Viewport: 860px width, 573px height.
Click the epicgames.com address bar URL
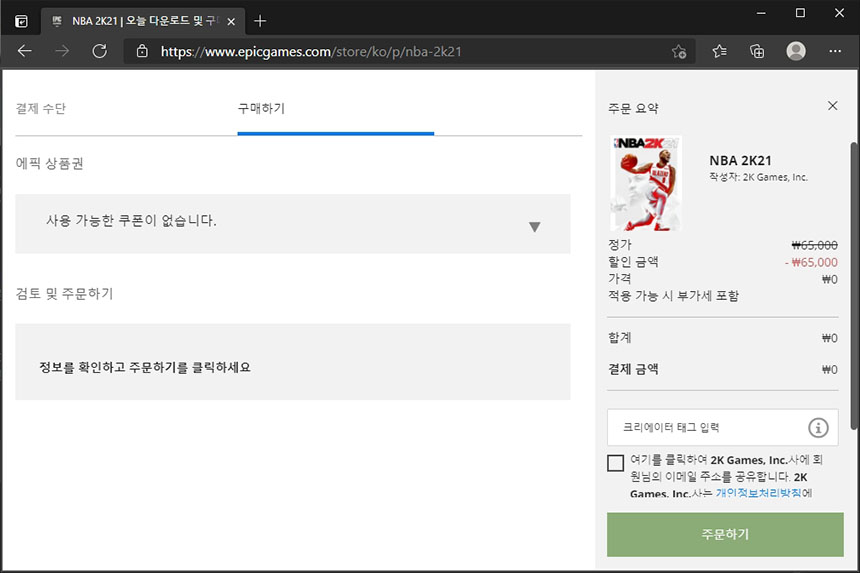[311, 52]
